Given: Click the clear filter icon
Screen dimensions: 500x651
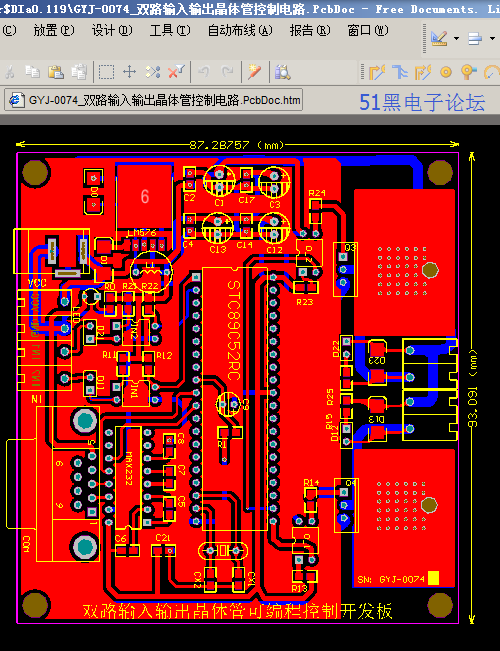Looking at the screenshot, I should (x=176, y=72).
